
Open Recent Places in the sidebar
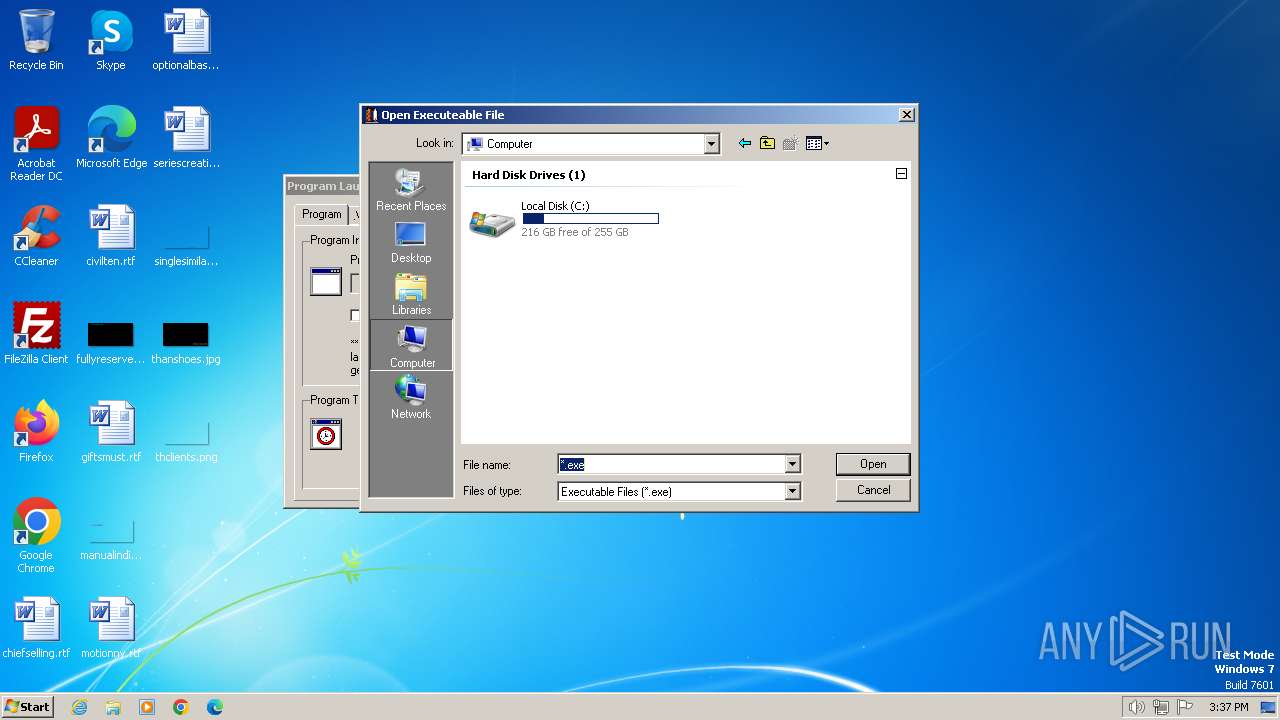click(411, 190)
